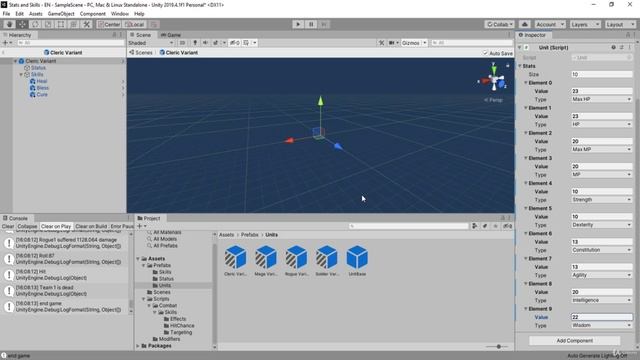Screen dimensions: 640x360
Task: Switch to the Game tab
Action: click(171, 35)
